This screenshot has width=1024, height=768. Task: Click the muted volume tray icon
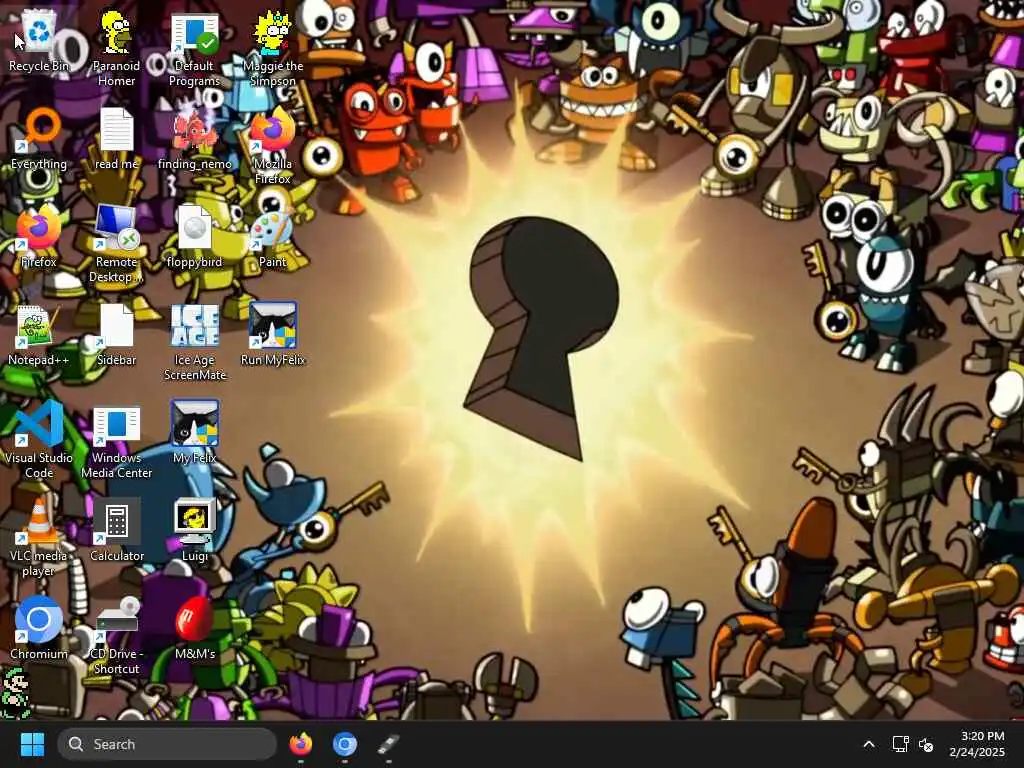click(x=926, y=744)
